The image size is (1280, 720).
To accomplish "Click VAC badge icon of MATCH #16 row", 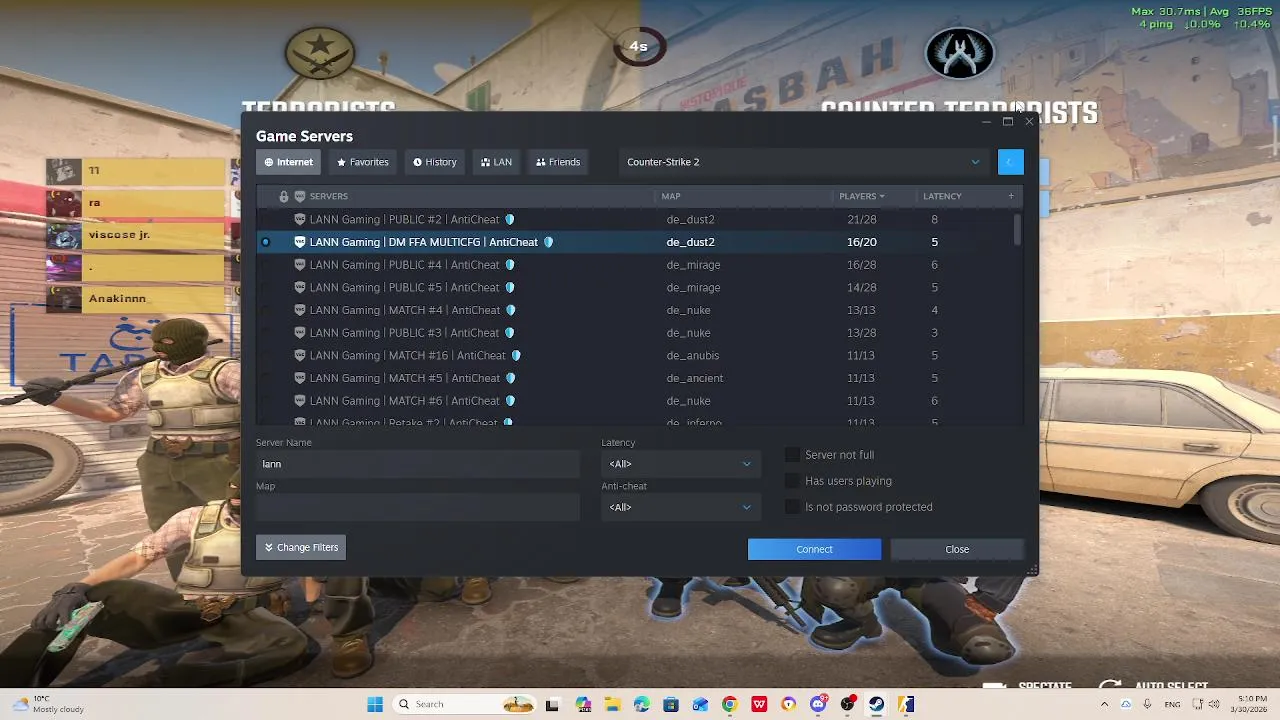I will click(299, 355).
